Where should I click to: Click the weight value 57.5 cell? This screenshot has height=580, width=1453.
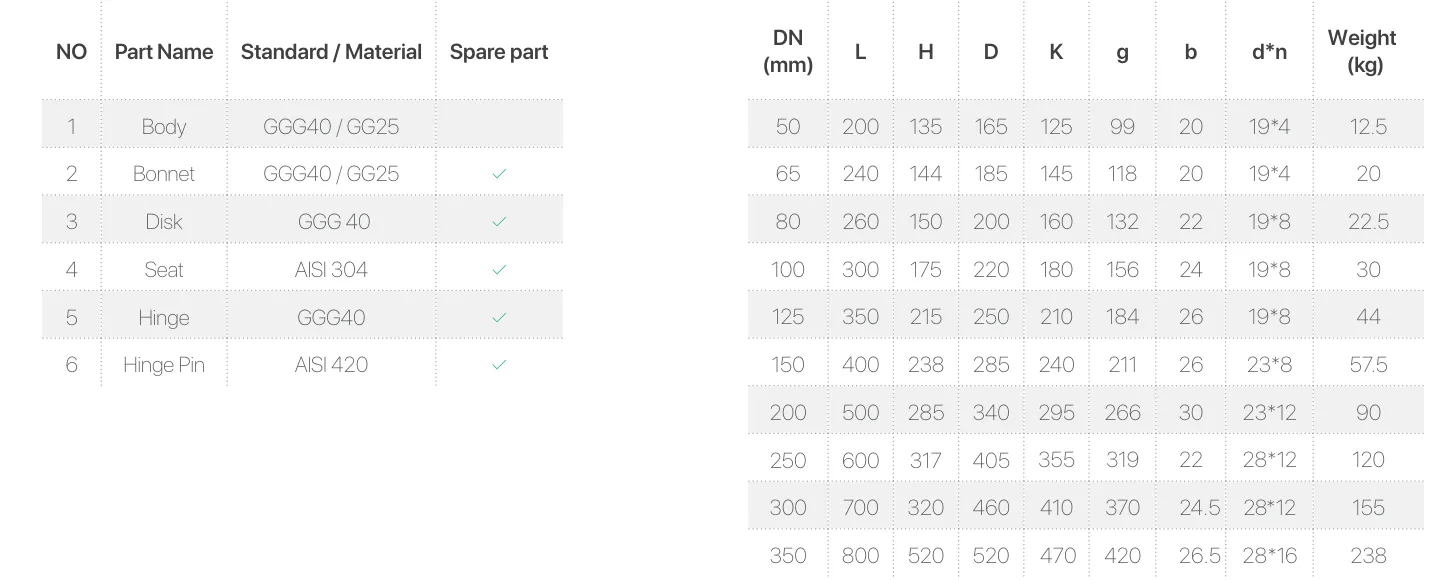[1368, 365]
